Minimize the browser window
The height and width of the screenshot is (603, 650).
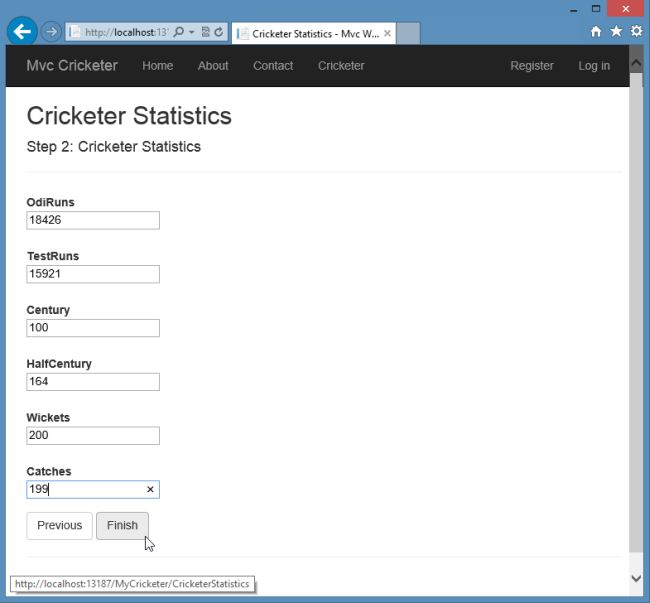point(574,9)
